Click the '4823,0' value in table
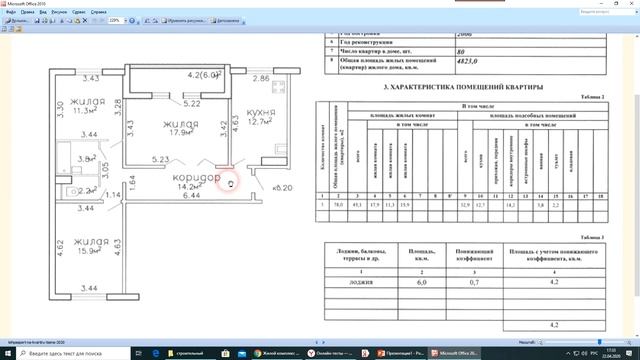This screenshot has width=640, height=360. tap(467, 61)
